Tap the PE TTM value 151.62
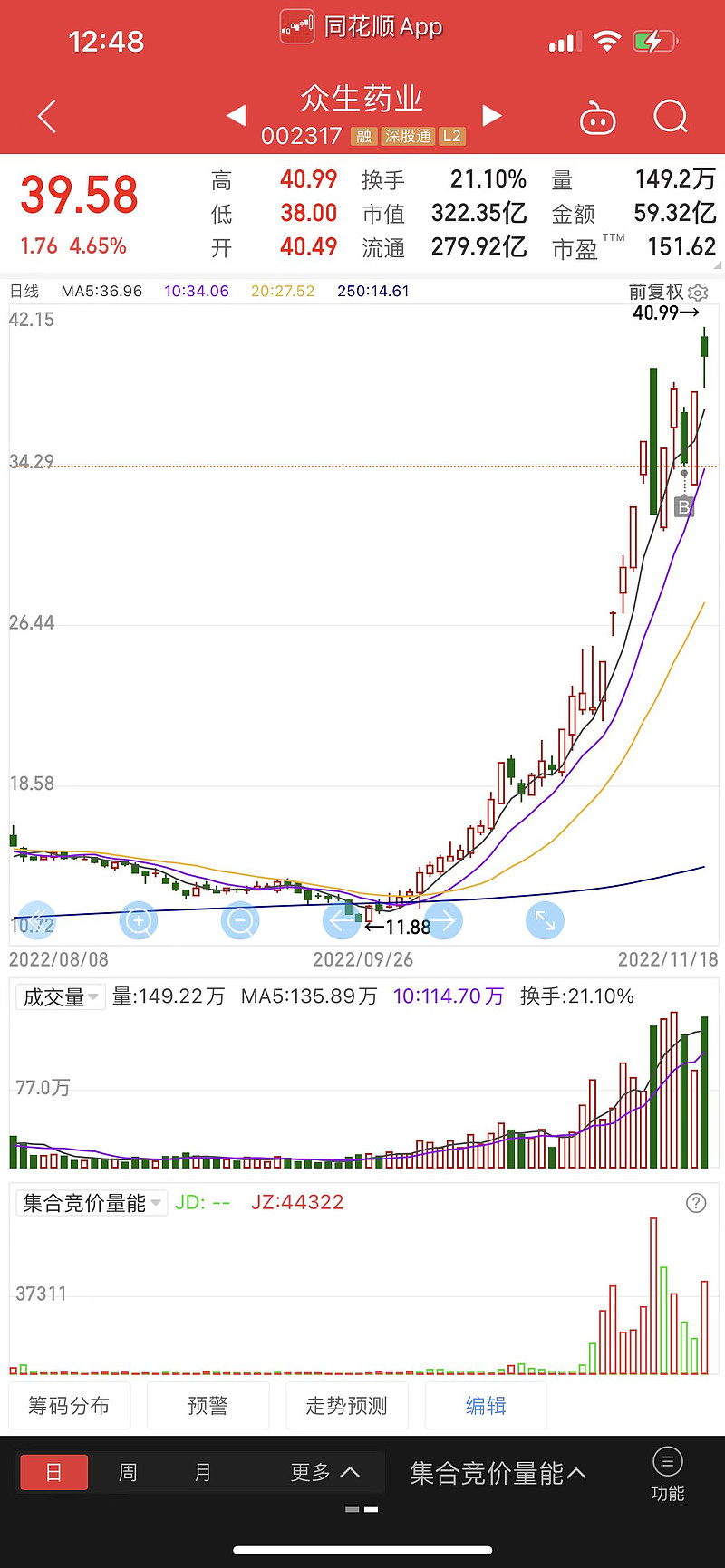Image resolution: width=725 pixels, height=1568 pixels. [681, 247]
